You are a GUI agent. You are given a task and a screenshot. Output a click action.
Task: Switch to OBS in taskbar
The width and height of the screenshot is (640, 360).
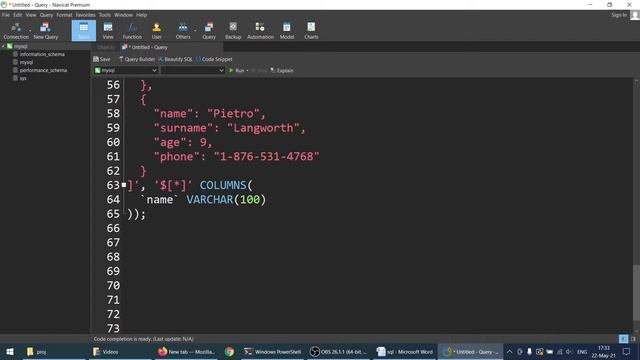[x=338, y=351]
